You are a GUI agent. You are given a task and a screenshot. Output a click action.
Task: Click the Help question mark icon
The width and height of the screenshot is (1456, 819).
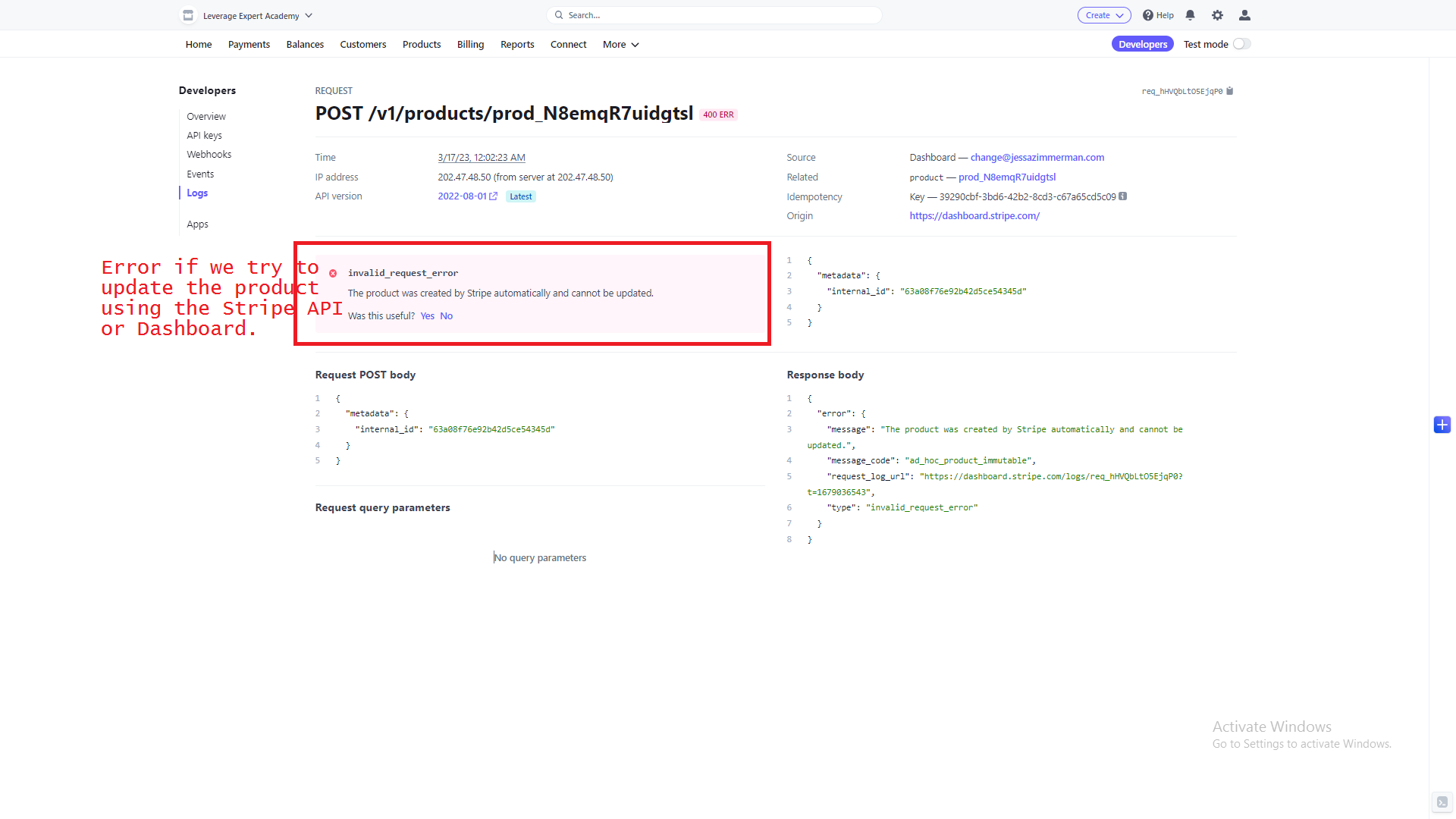click(x=1148, y=15)
